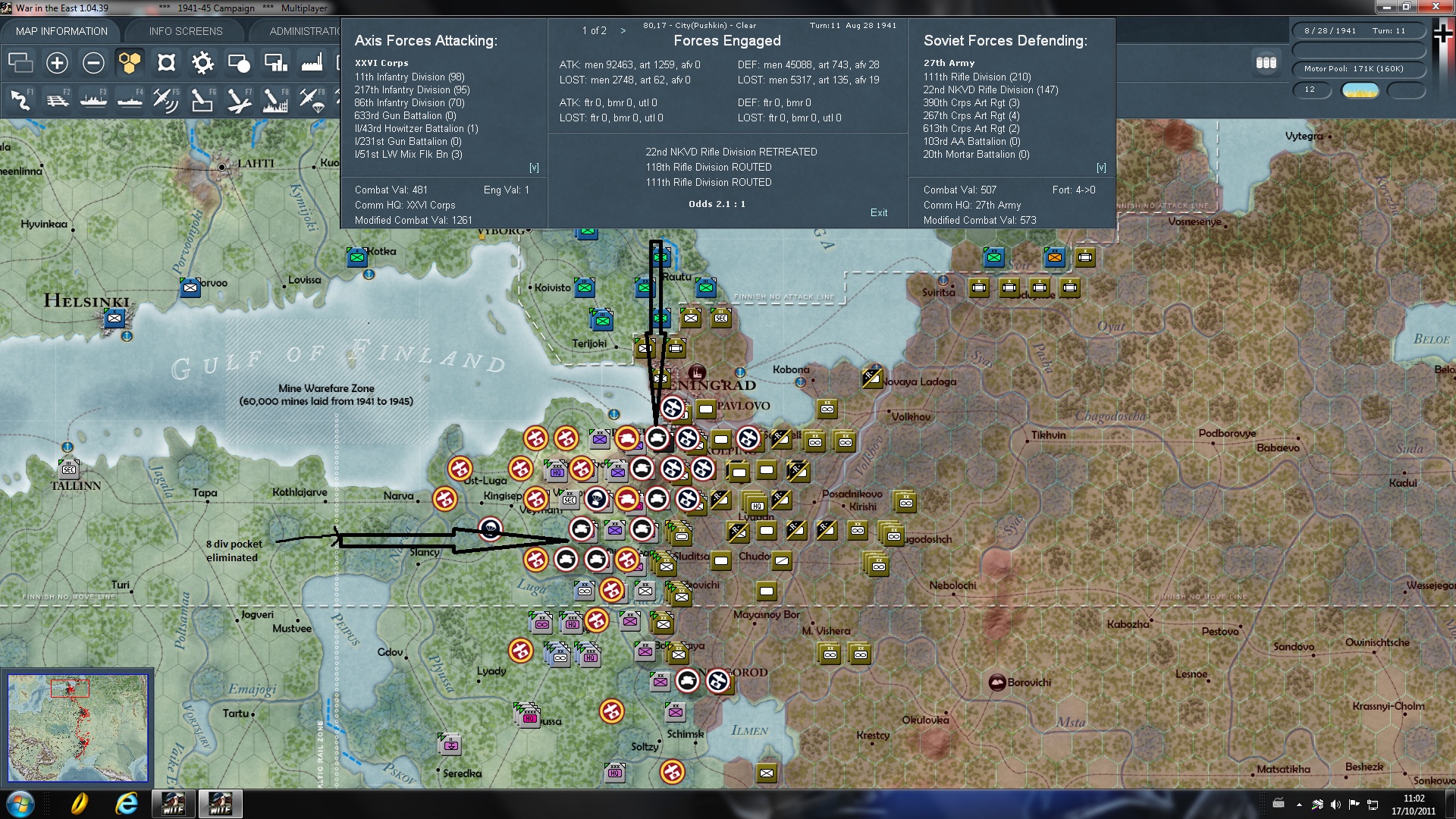The height and width of the screenshot is (819, 1456).
Task: Click the minimap thumbnail
Action: click(77, 728)
